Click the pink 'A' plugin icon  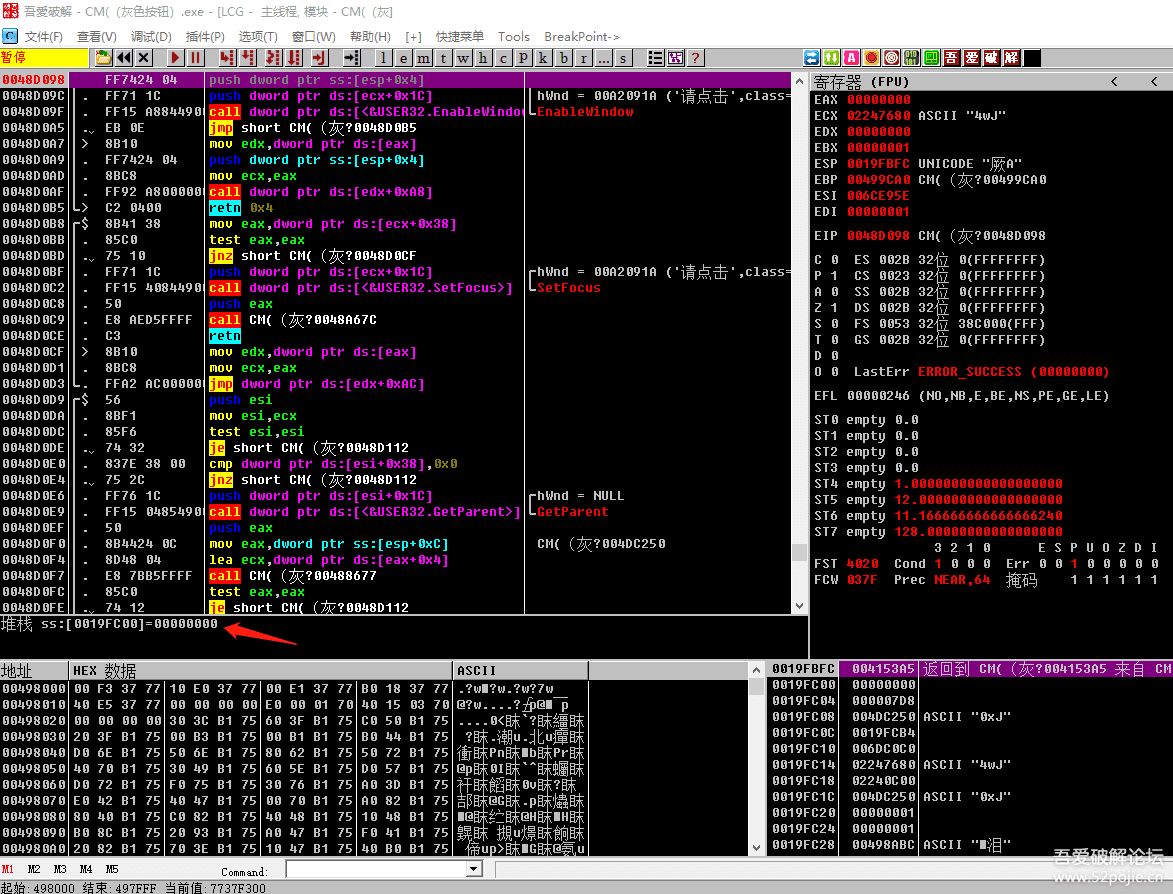(x=851, y=58)
